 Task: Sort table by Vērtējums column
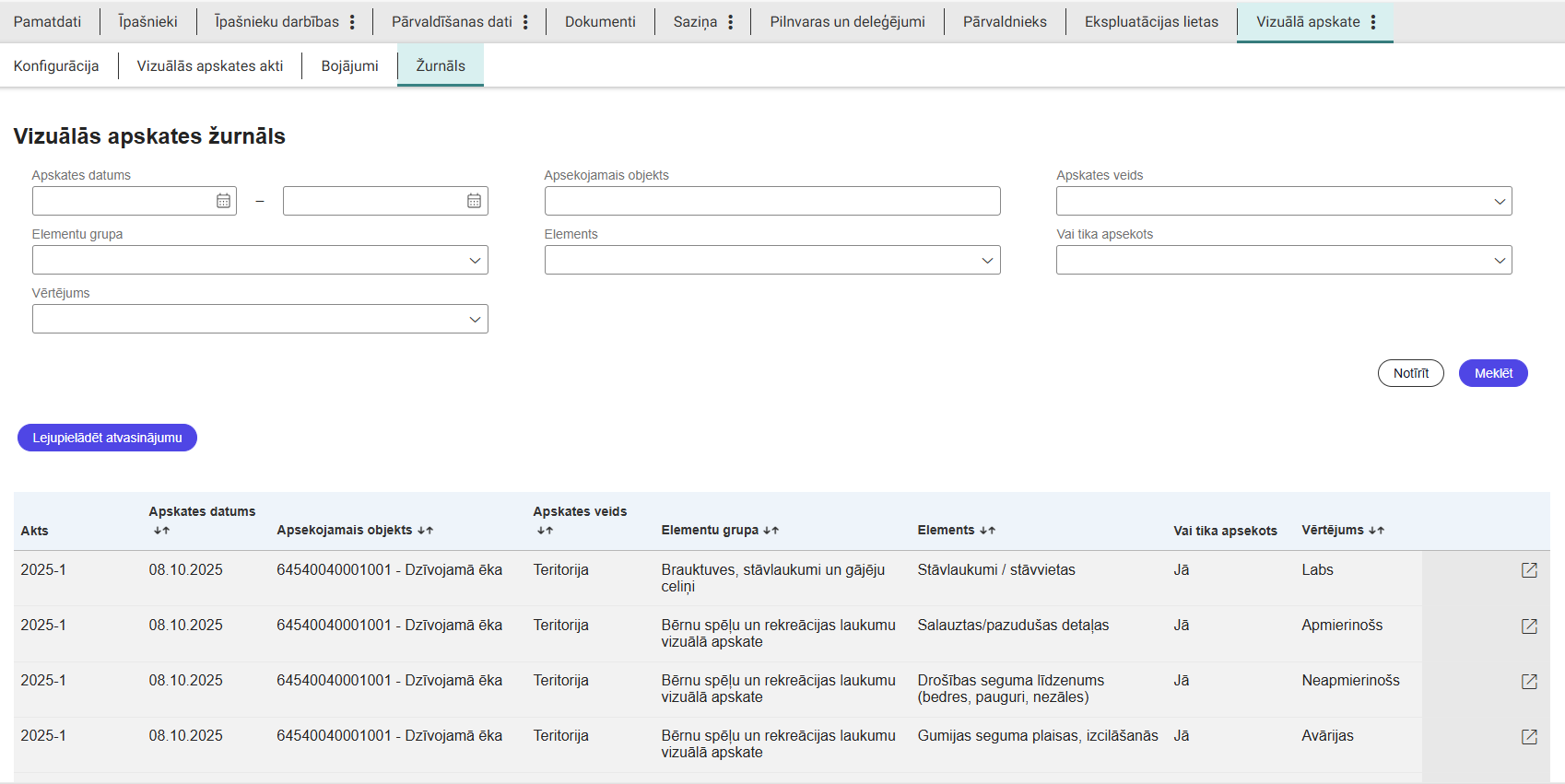pos(1376,531)
